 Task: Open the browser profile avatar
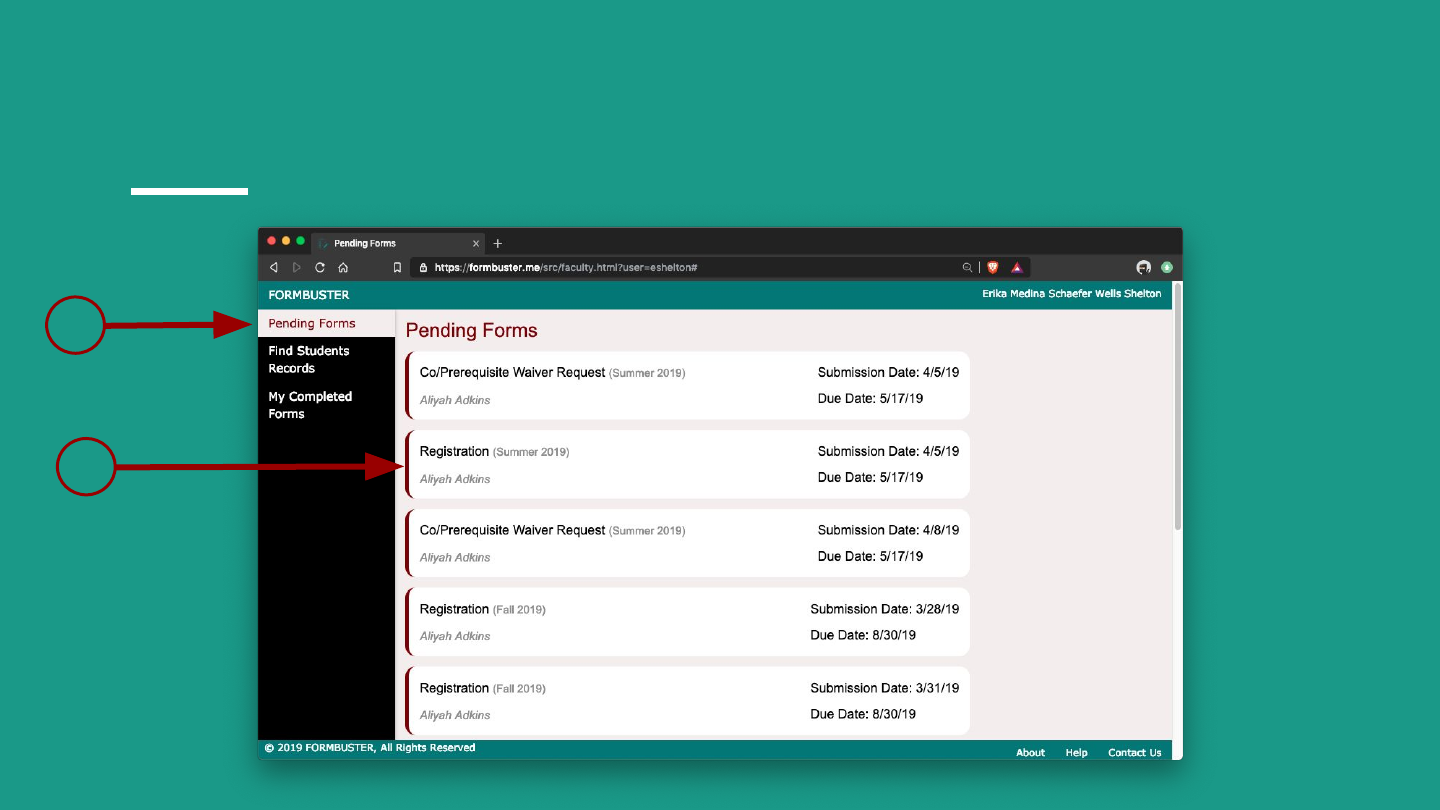[x=1144, y=268]
